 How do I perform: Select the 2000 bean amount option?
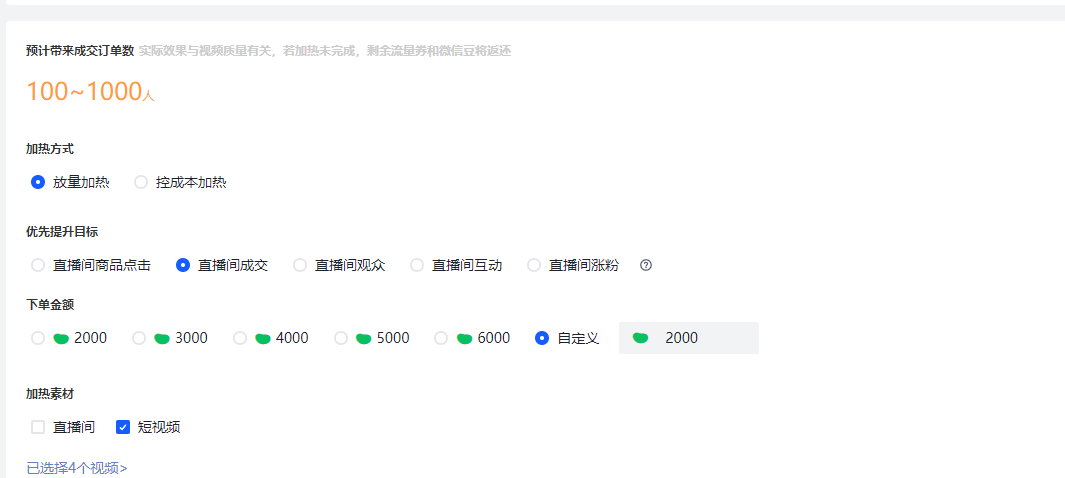click(38, 338)
